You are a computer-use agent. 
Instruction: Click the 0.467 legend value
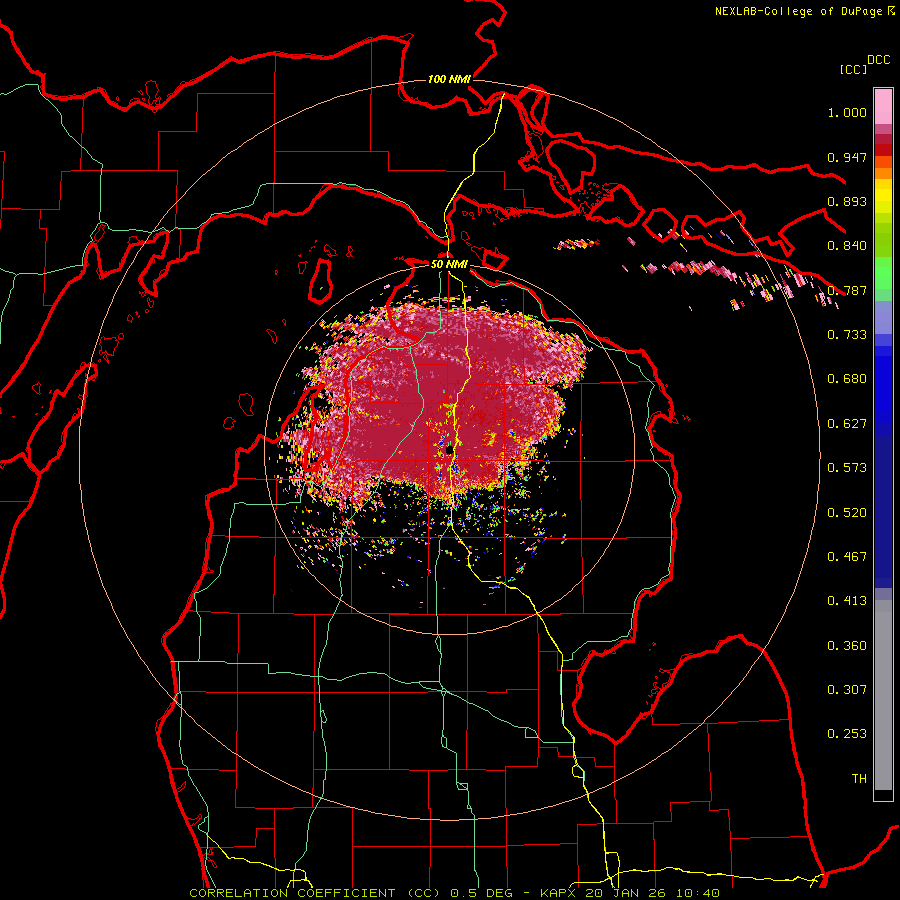click(x=847, y=557)
